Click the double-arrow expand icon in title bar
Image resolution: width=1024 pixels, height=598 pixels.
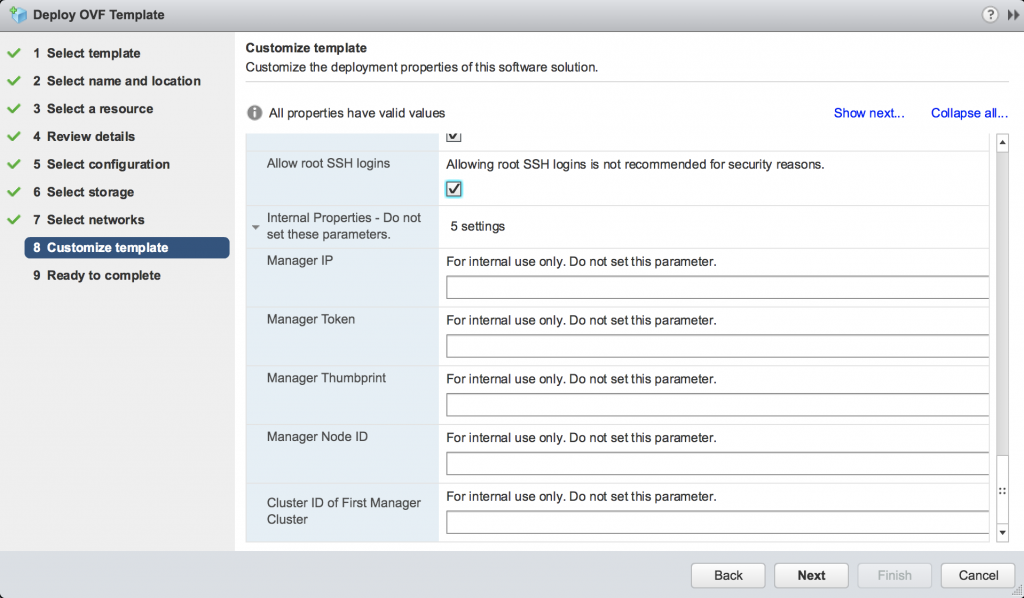[x=1013, y=15]
